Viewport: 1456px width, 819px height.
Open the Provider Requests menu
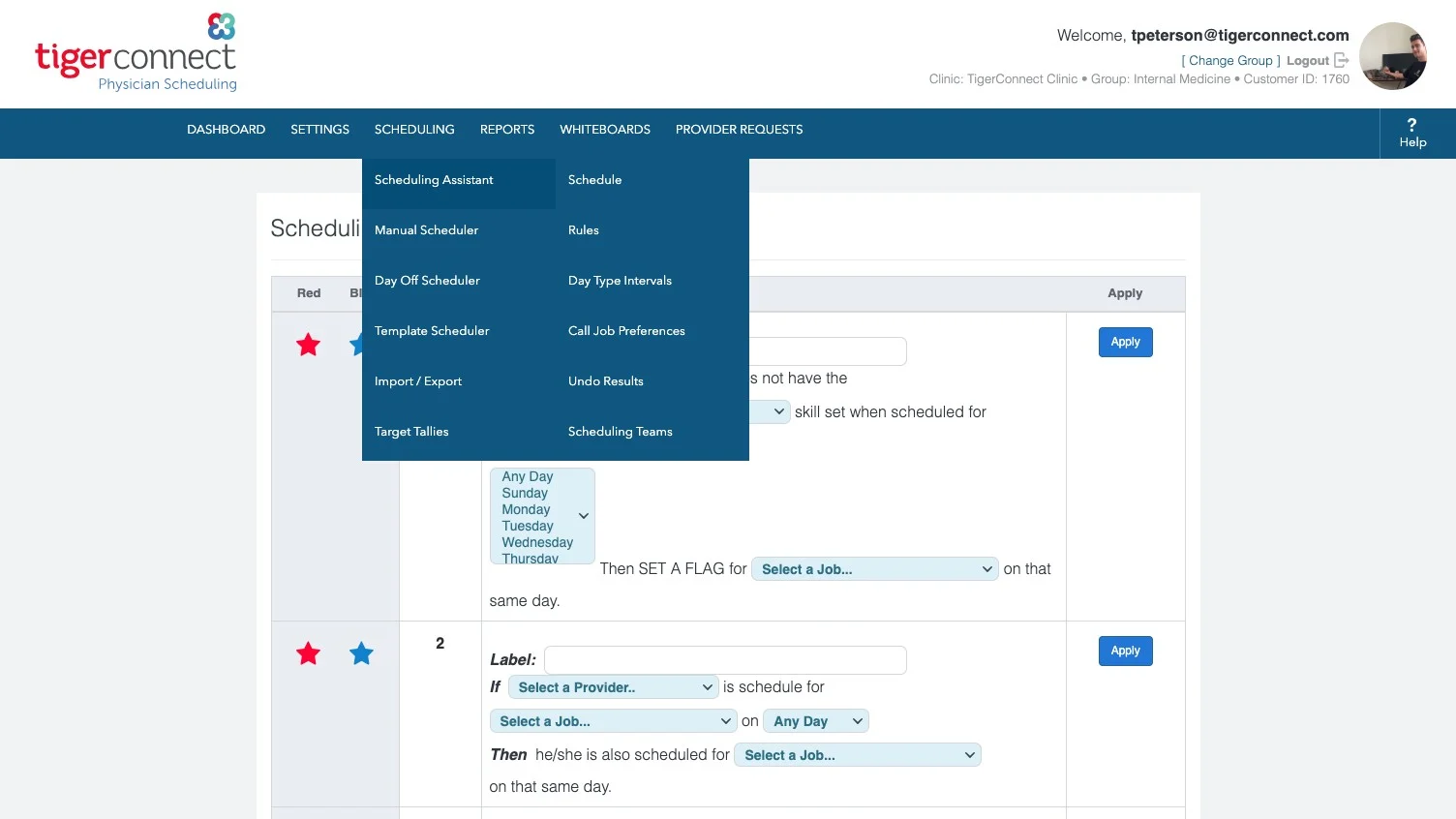coord(739,130)
